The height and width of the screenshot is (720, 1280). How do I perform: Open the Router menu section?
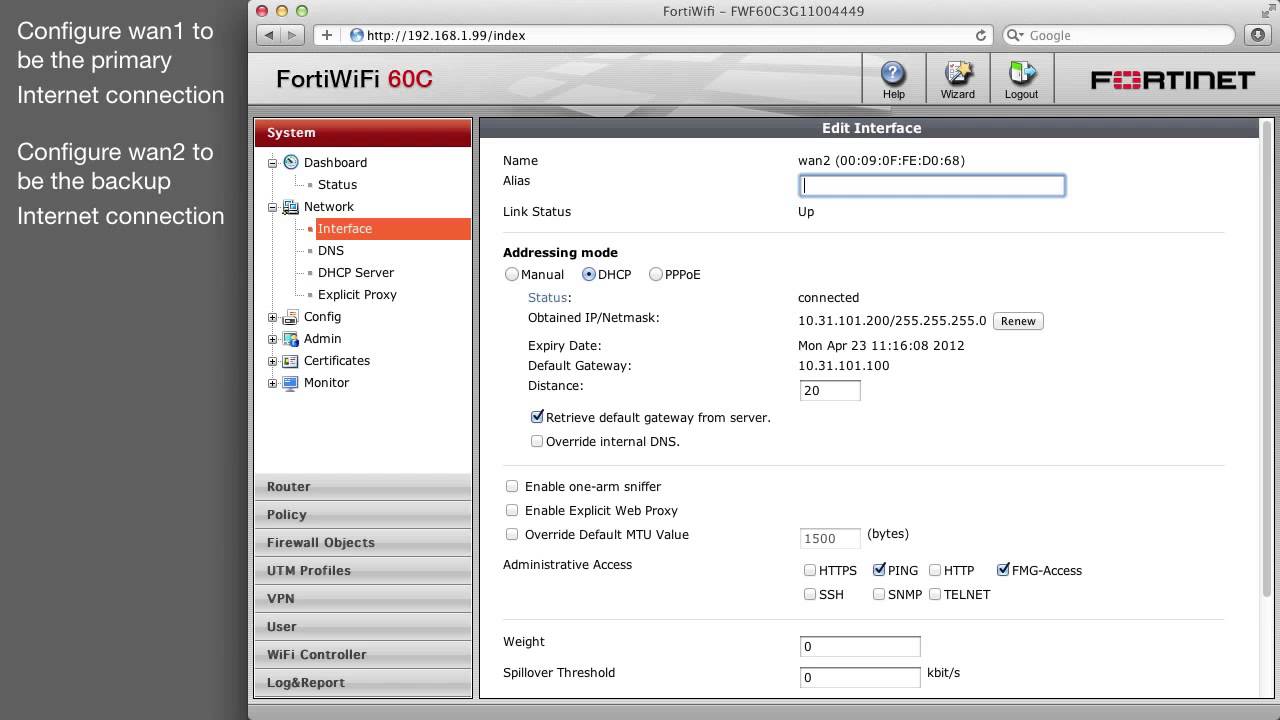(x=363, y=486)
